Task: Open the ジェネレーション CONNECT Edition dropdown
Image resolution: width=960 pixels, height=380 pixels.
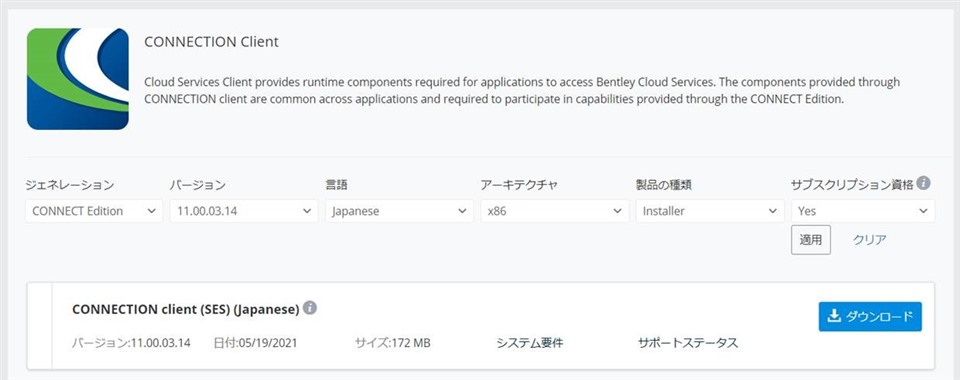Action: (x=94, y=211)
